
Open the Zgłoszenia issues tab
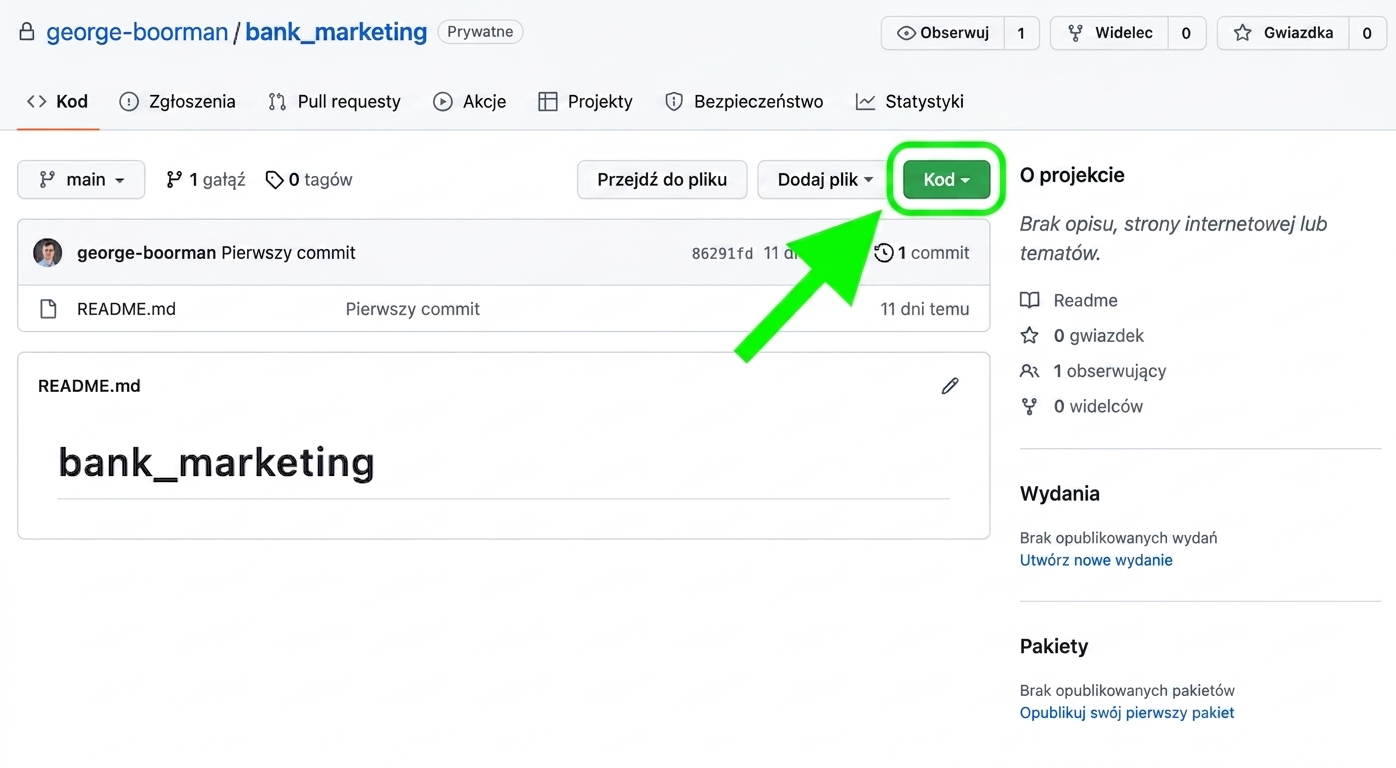(177, 101)
